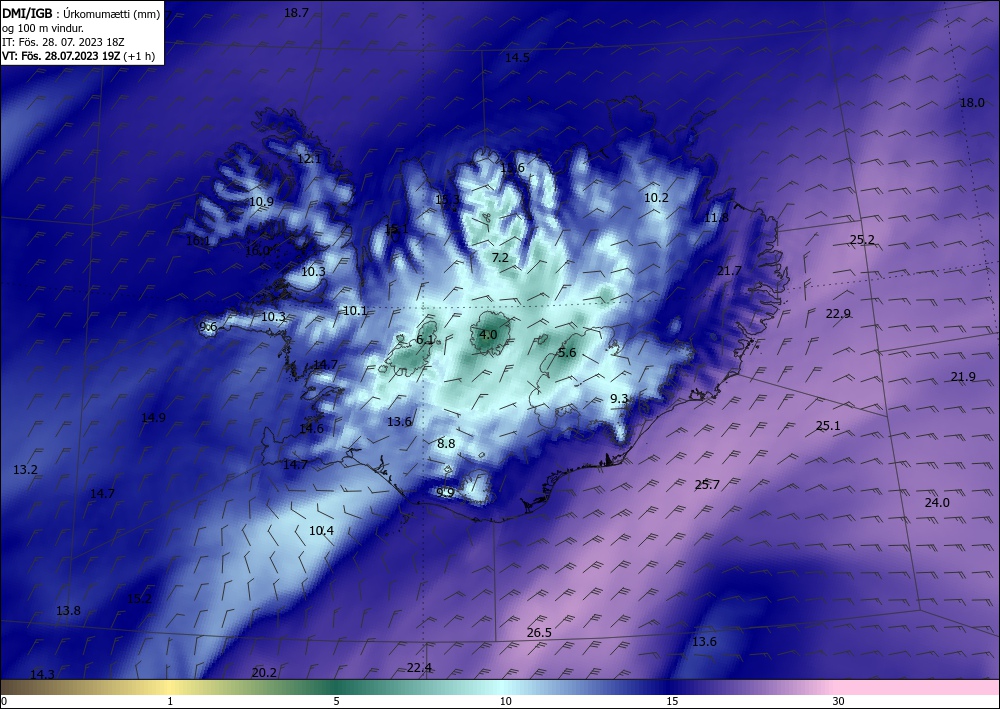This screenshot has height=709, width=1000.
Task: Select the 'IT: Fös. 28. 07. 2023 18Z' line
Action: (x=63, y=42)
